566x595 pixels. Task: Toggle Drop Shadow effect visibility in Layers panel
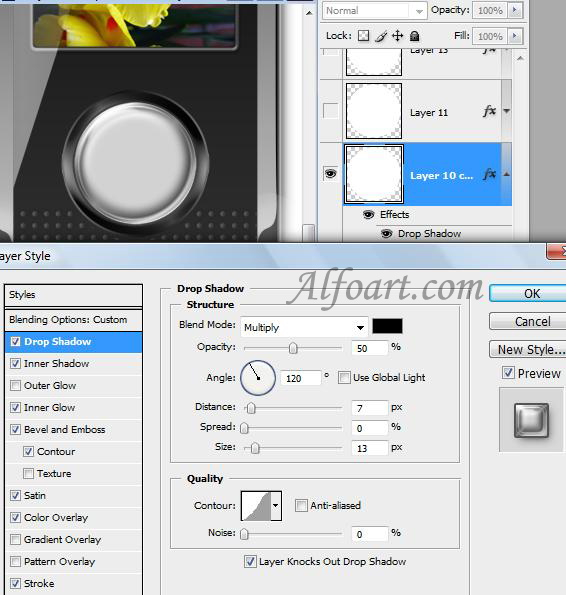click(386, 233)
